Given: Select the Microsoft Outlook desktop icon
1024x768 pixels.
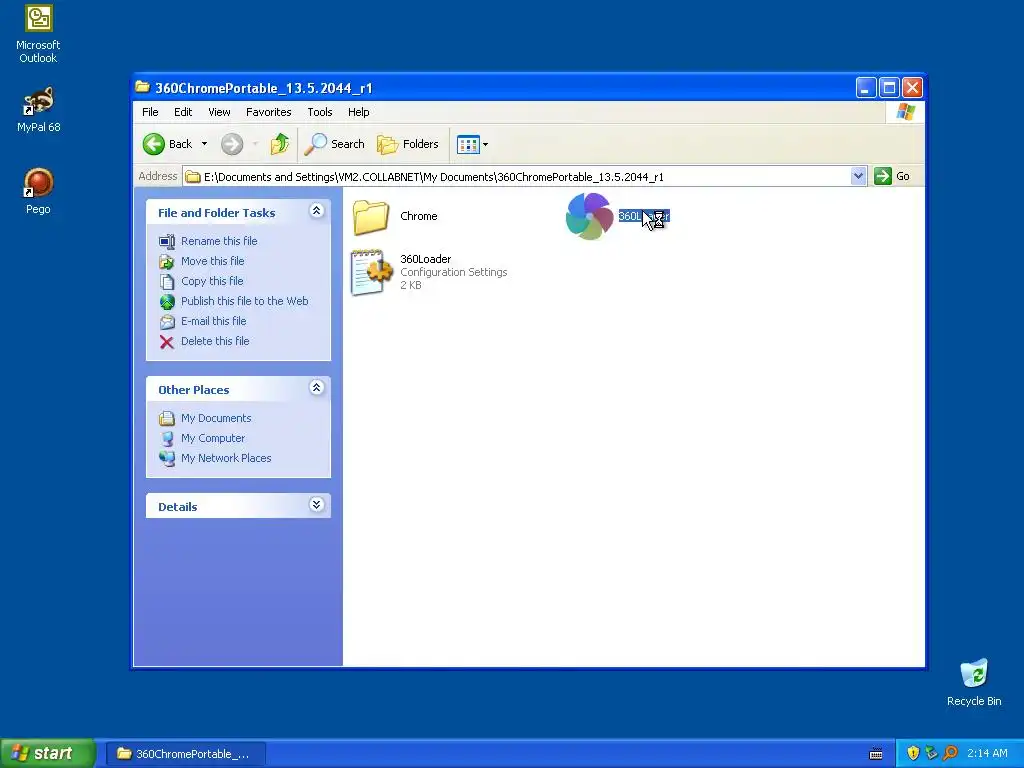Looking at the screenshot, I should pyautogui.click(x=39, y=18).
